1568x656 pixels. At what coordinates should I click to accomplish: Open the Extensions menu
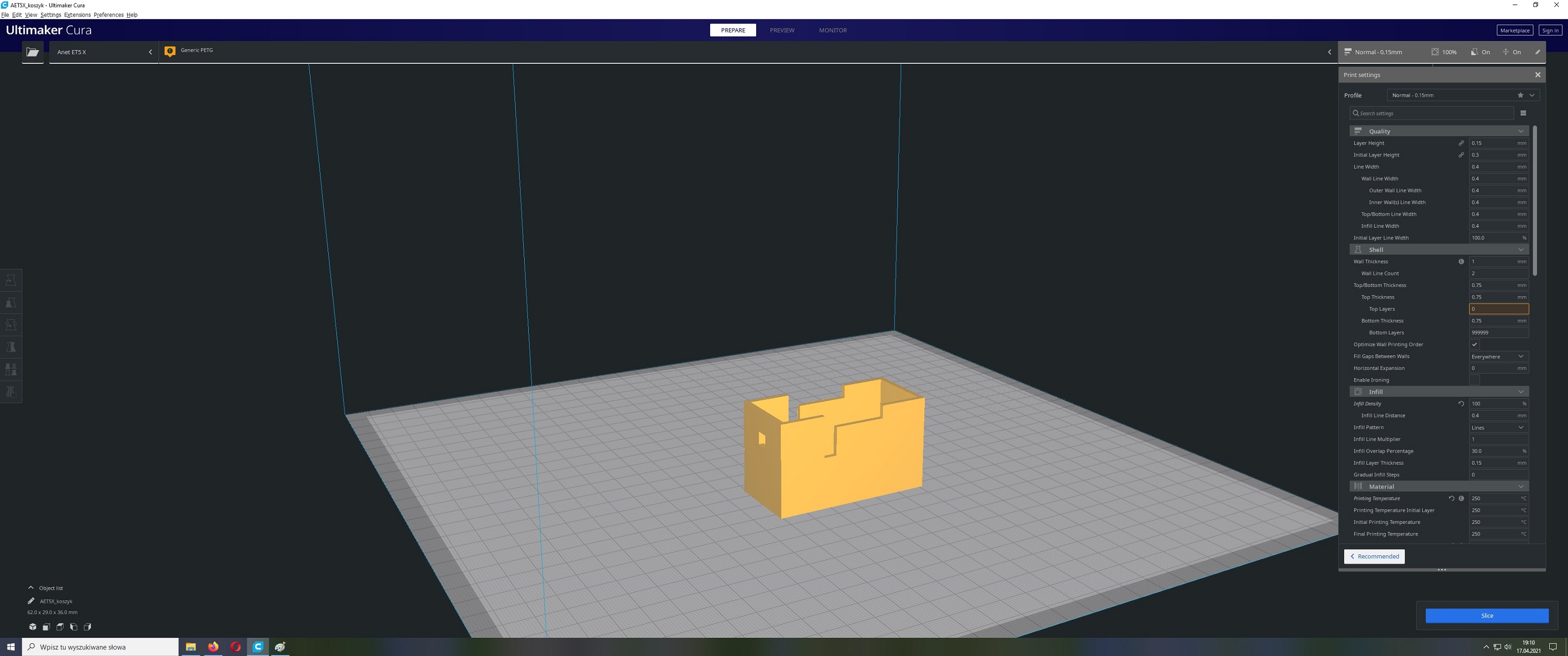(x=77, y=15)
